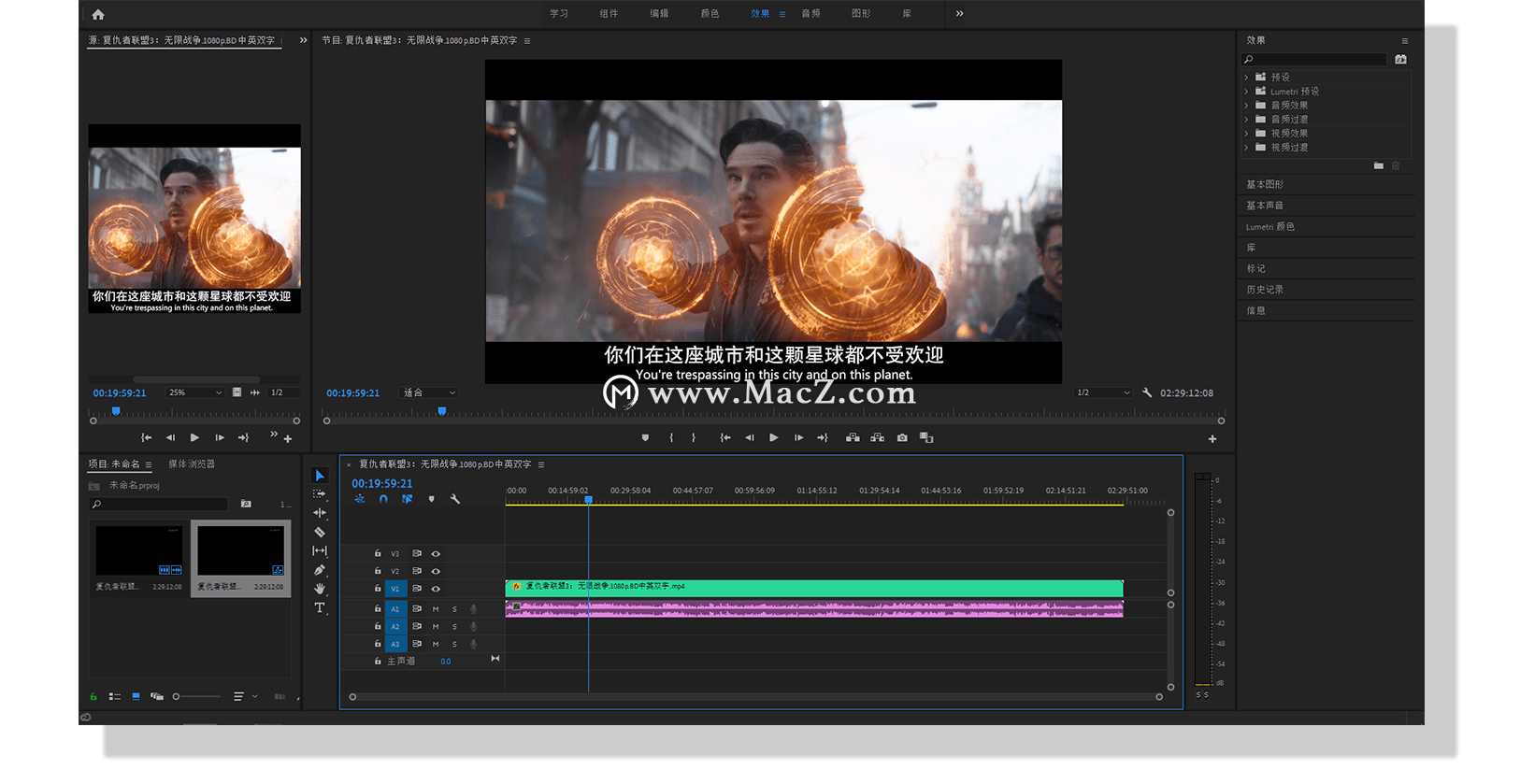Select the Pen tool
This screenshot has height=784, width=1520.
[320, 570]
